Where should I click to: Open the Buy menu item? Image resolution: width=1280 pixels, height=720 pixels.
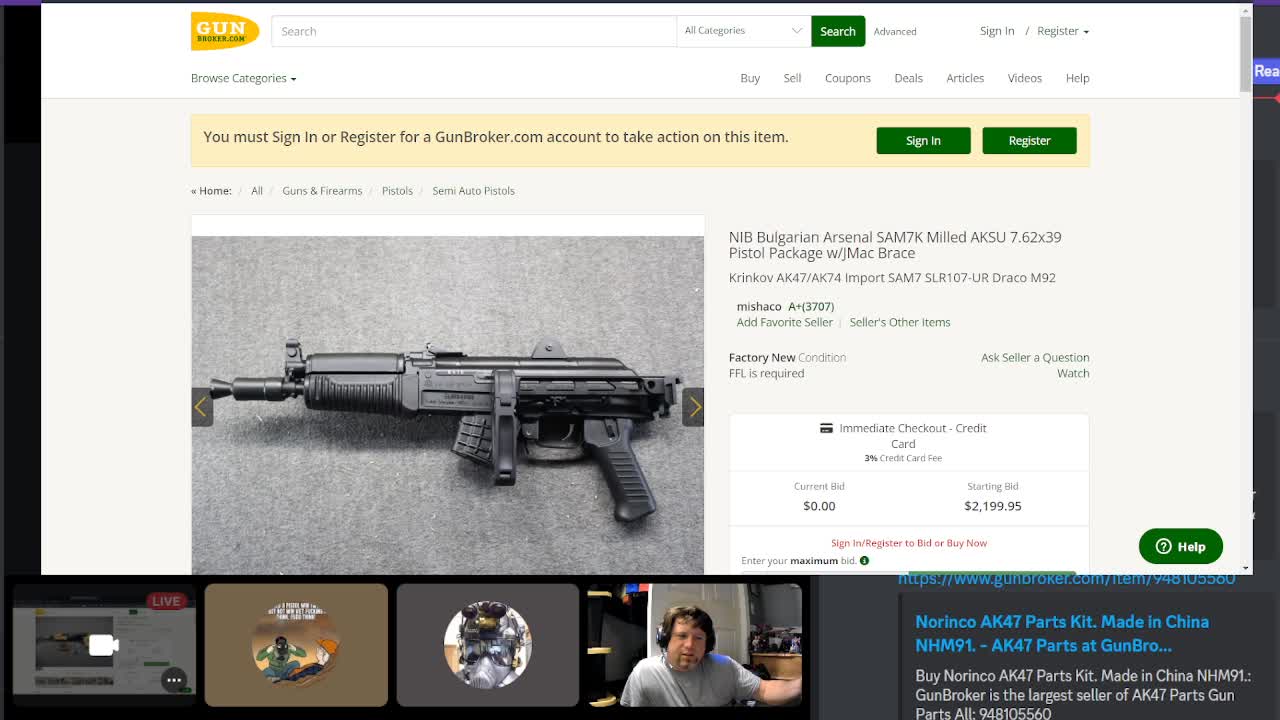click(x=750, y=78)
